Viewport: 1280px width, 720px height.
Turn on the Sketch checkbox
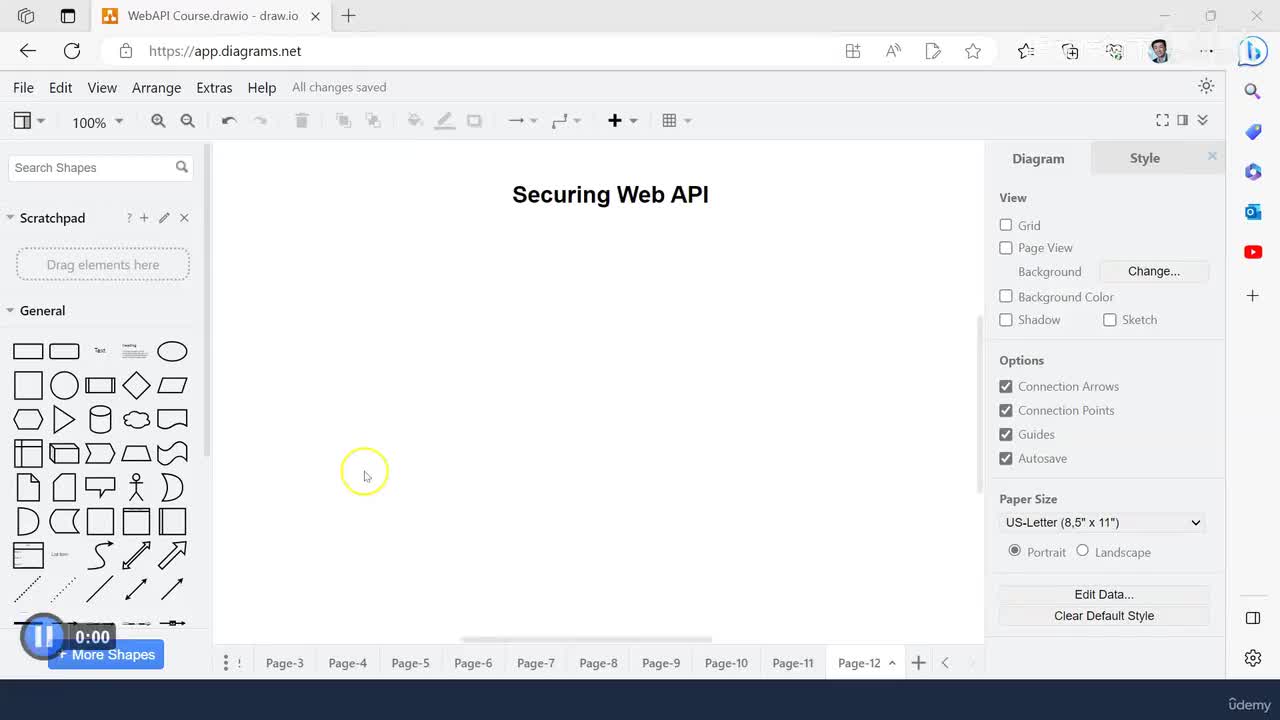[x=1110, y=320]
